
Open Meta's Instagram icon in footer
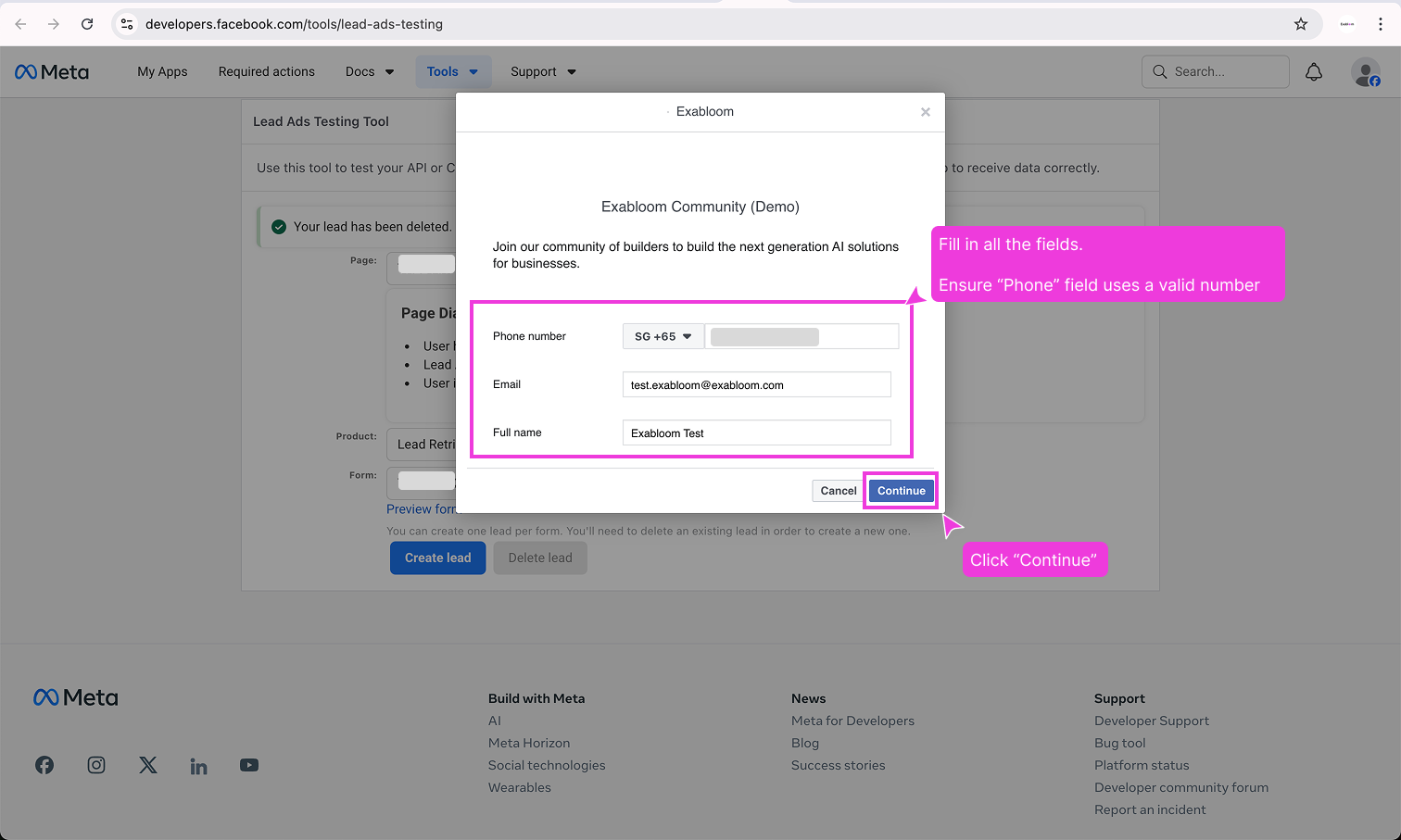pyautogui.click(x=96, y=765)
